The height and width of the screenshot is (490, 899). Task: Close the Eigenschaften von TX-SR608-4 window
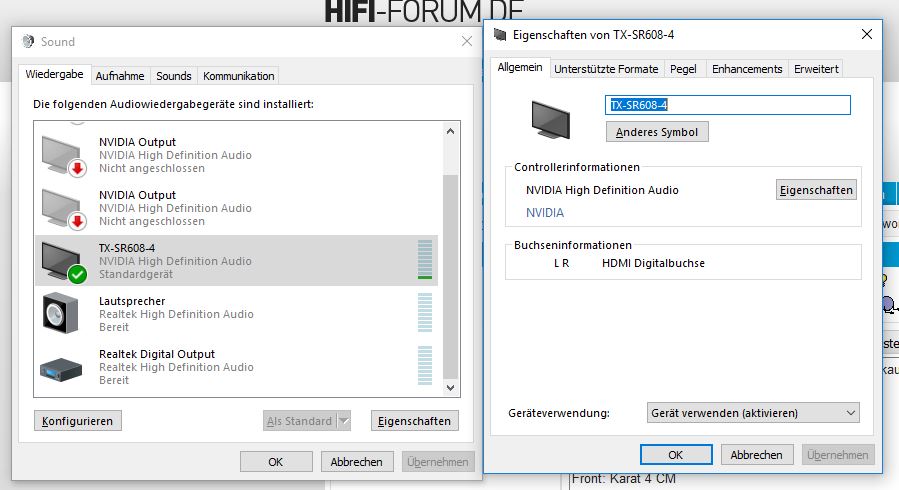tap(867, 34)
